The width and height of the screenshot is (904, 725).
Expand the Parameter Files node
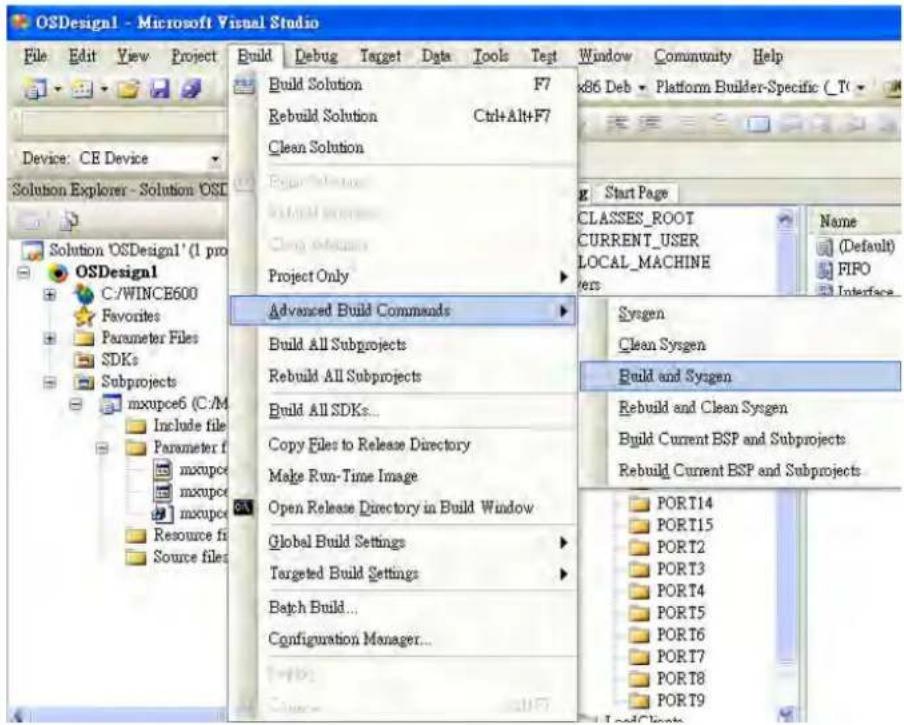coord(50,338)
